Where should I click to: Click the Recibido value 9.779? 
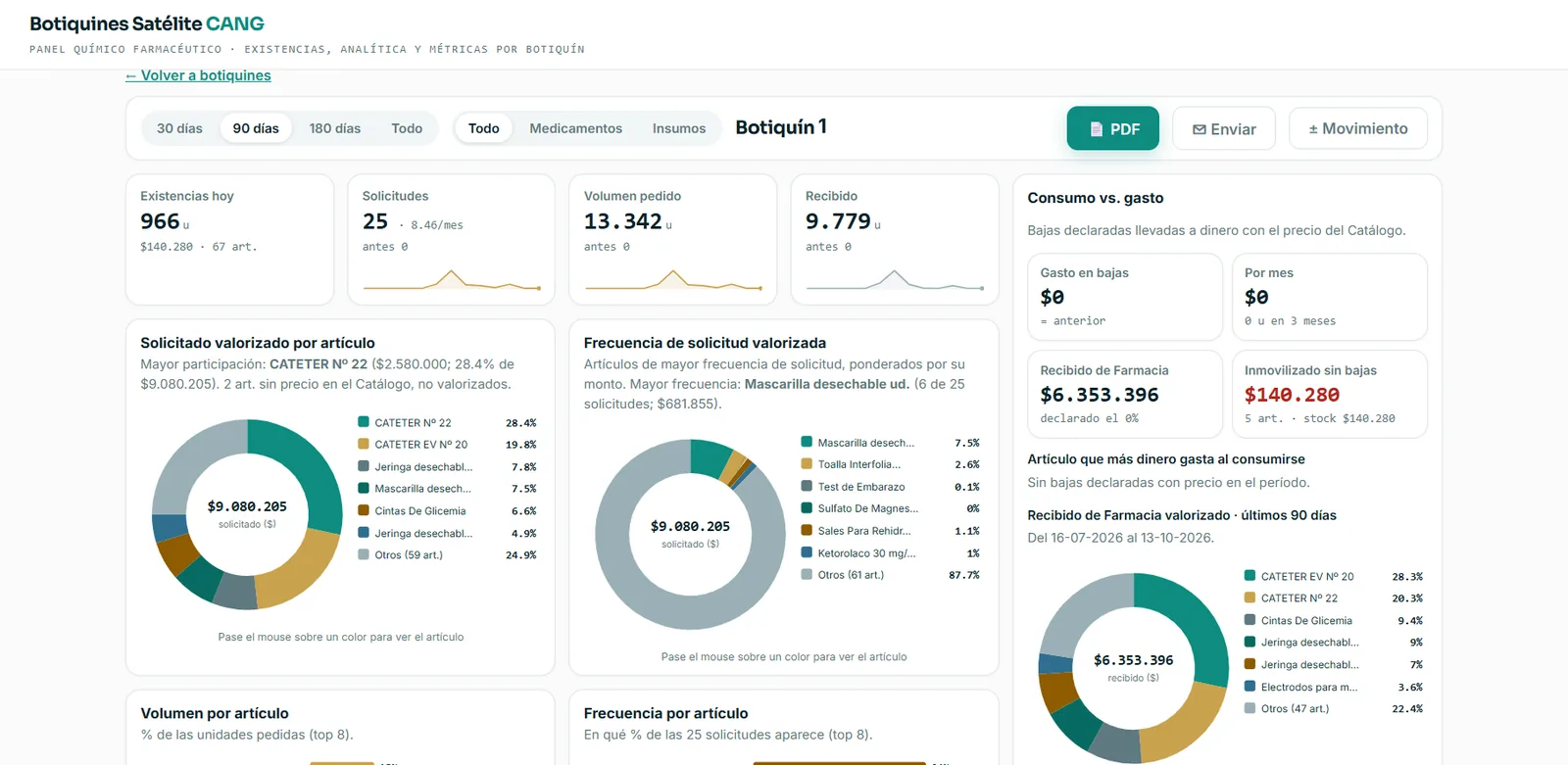[838, 221]
